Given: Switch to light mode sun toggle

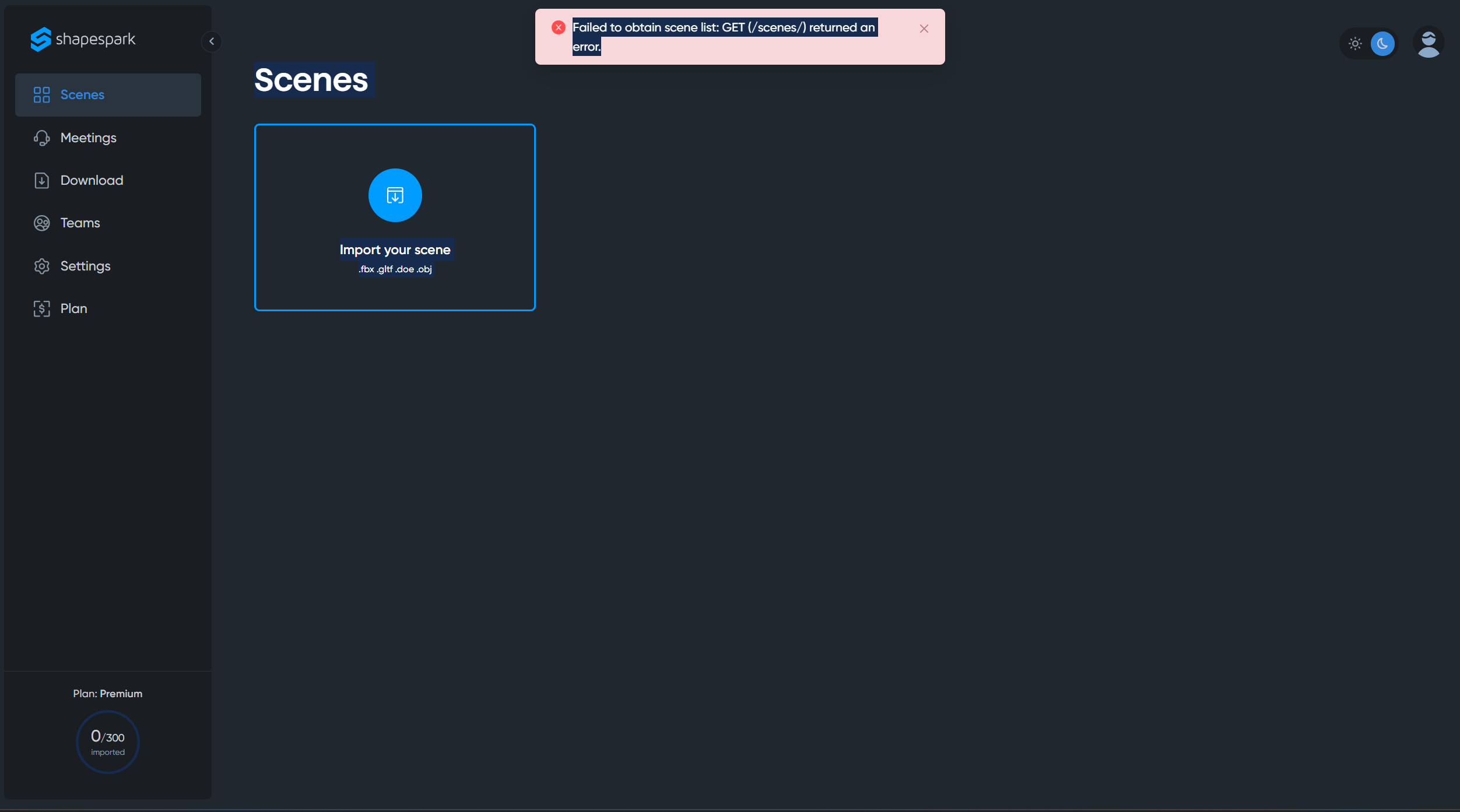Looking at the screenshot, I should [x=1354, y=44].
